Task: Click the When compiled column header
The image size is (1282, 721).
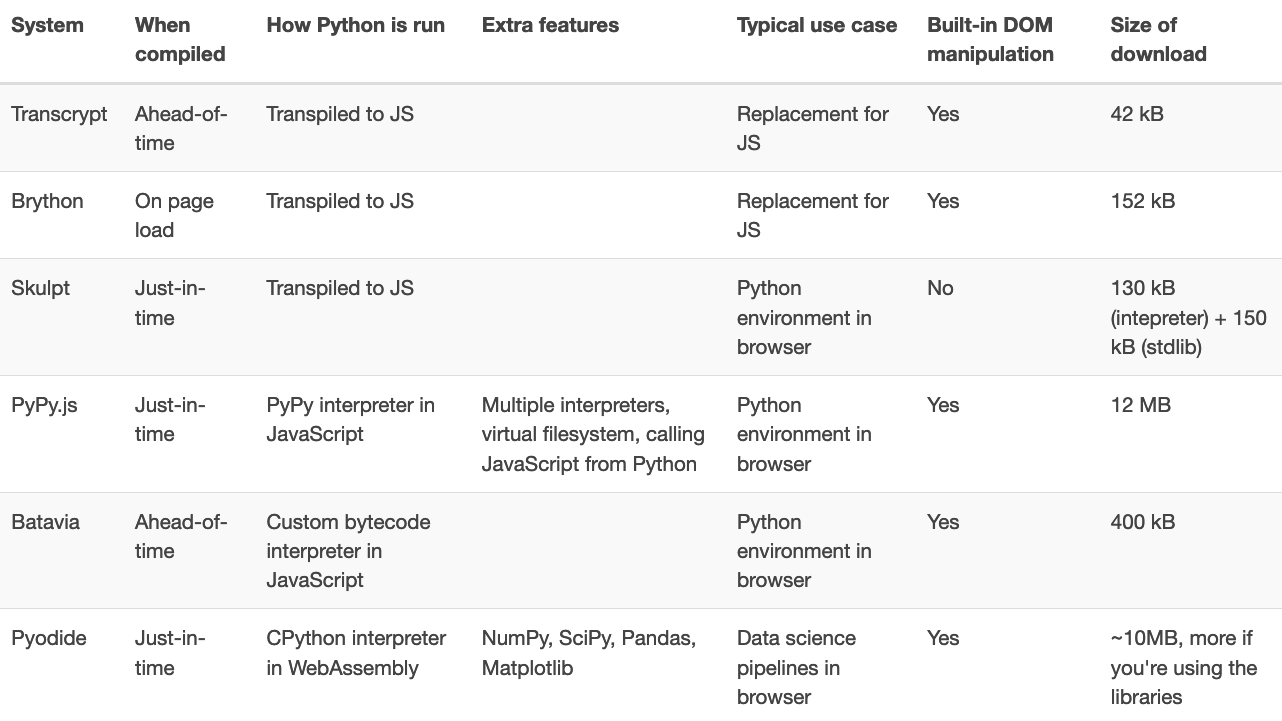Action: point(180,40)
